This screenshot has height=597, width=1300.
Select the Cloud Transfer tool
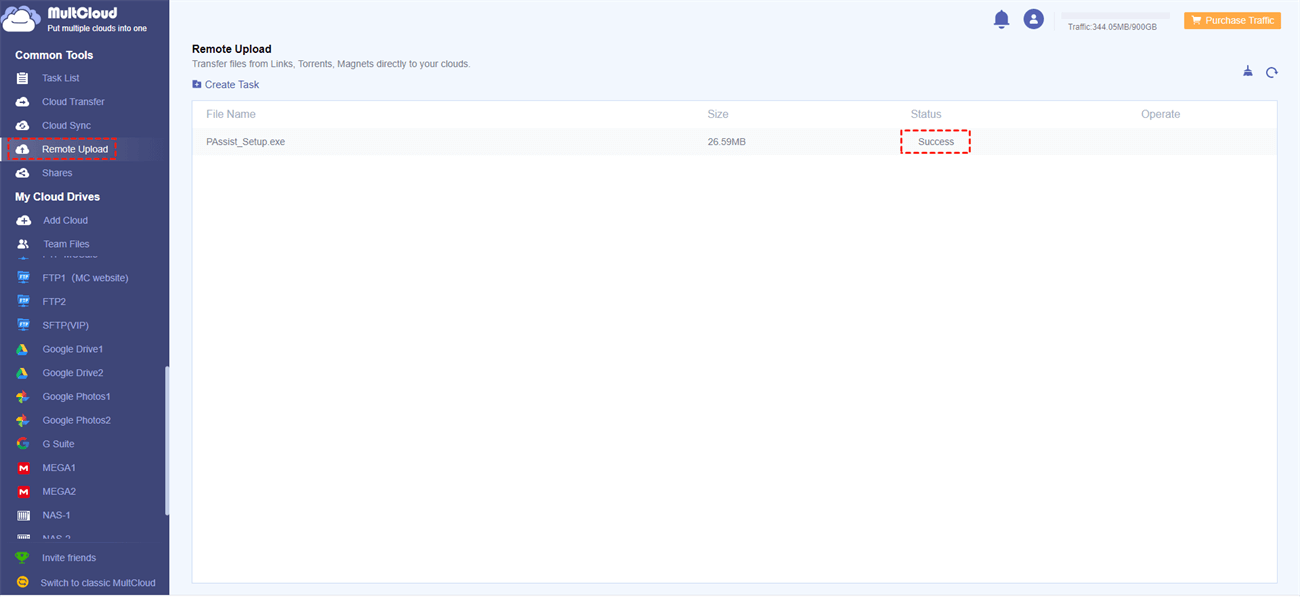(x=73, y=101)
